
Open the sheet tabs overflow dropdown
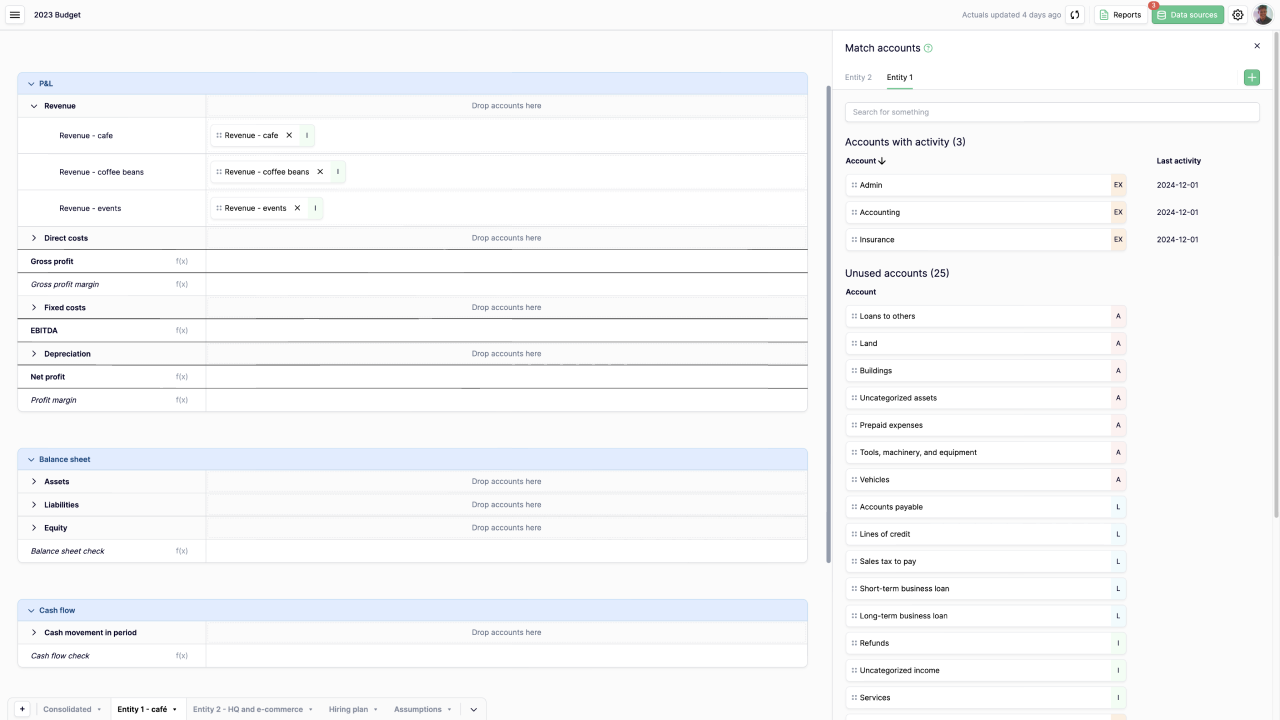pos(473,709)
